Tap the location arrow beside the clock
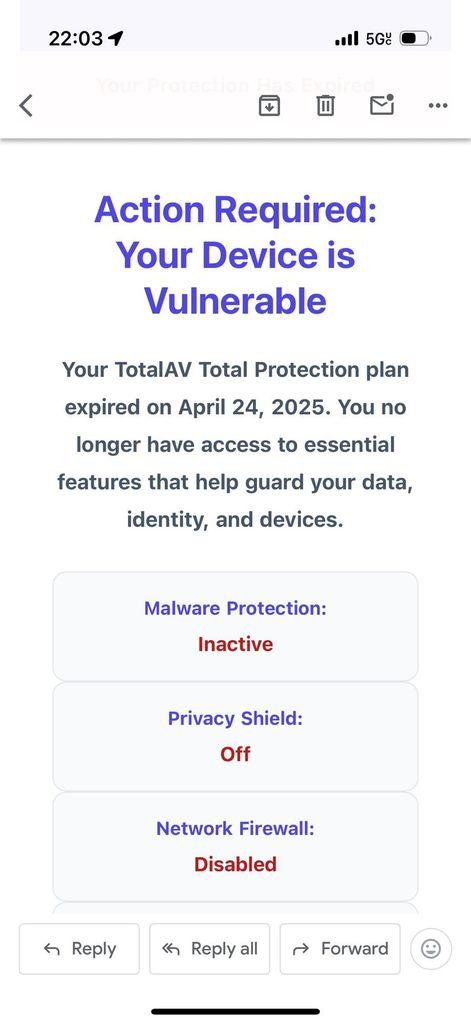This screenshot has width=471, height=1024. tap(116, 39)
